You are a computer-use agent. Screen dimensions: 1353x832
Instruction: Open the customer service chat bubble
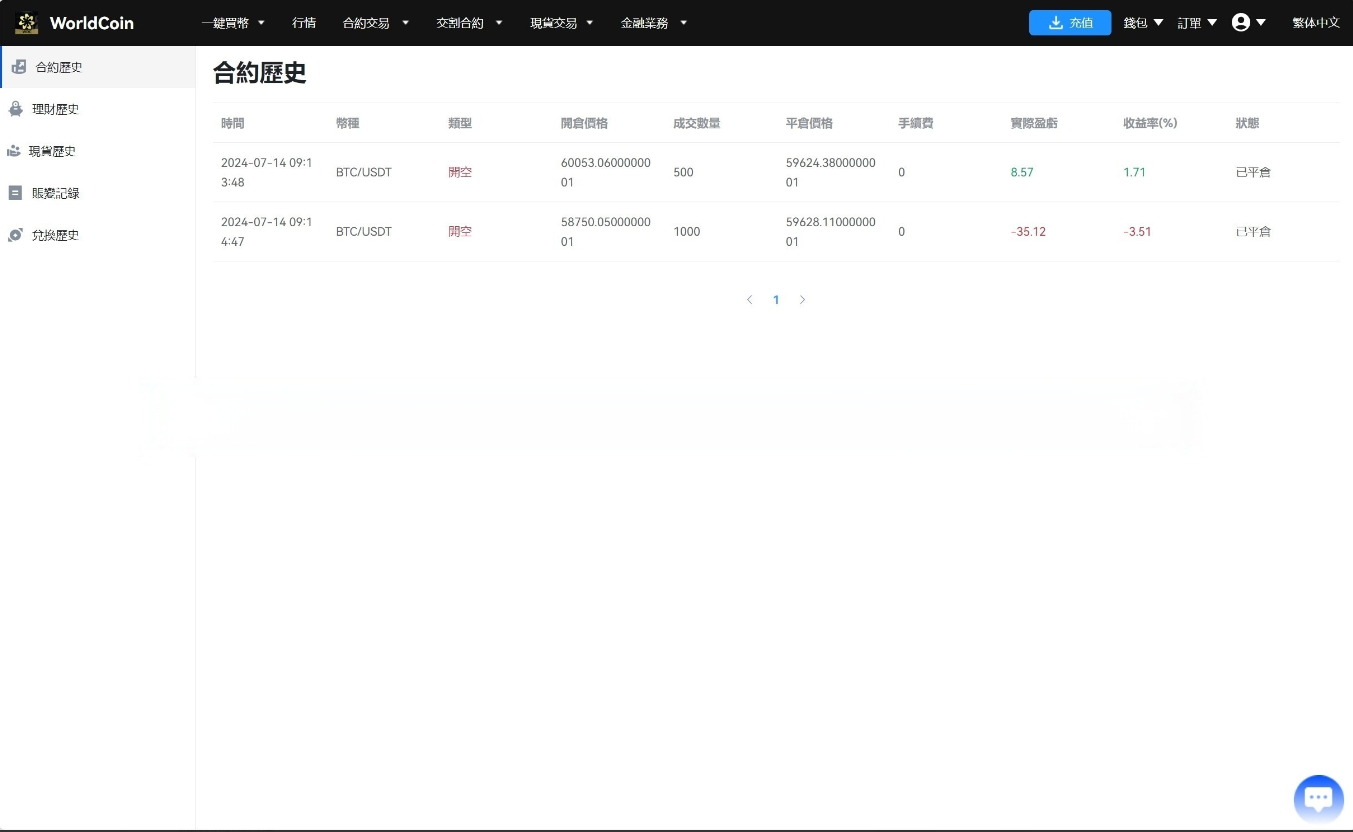(1318, 797)
